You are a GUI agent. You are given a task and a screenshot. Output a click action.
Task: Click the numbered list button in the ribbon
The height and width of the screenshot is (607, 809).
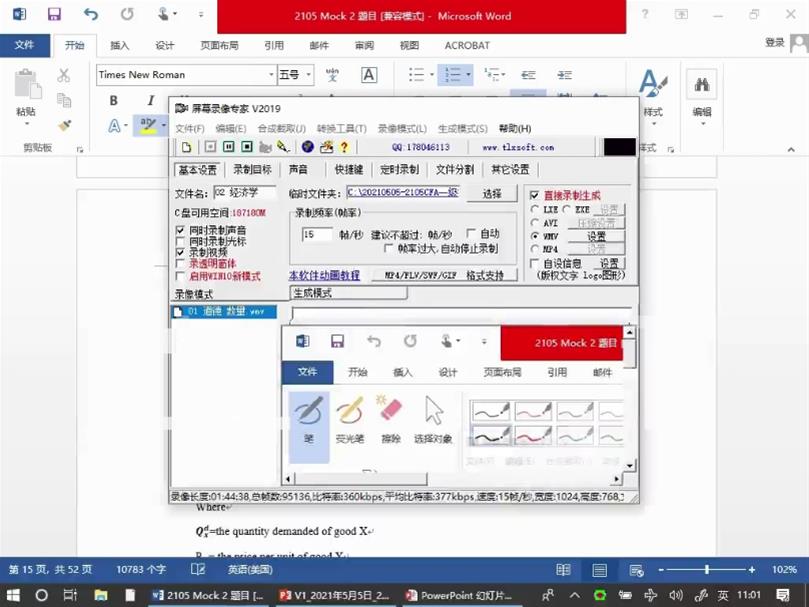click(x=452, y=75)
